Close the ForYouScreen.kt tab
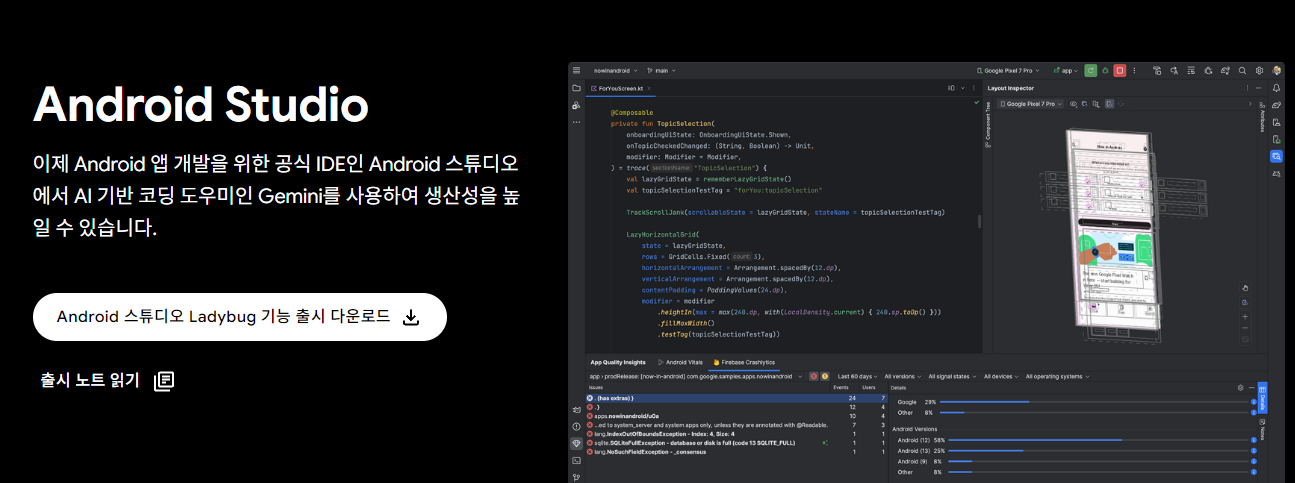Viewport: 1295px width, 483px height. tap(648, 88)
